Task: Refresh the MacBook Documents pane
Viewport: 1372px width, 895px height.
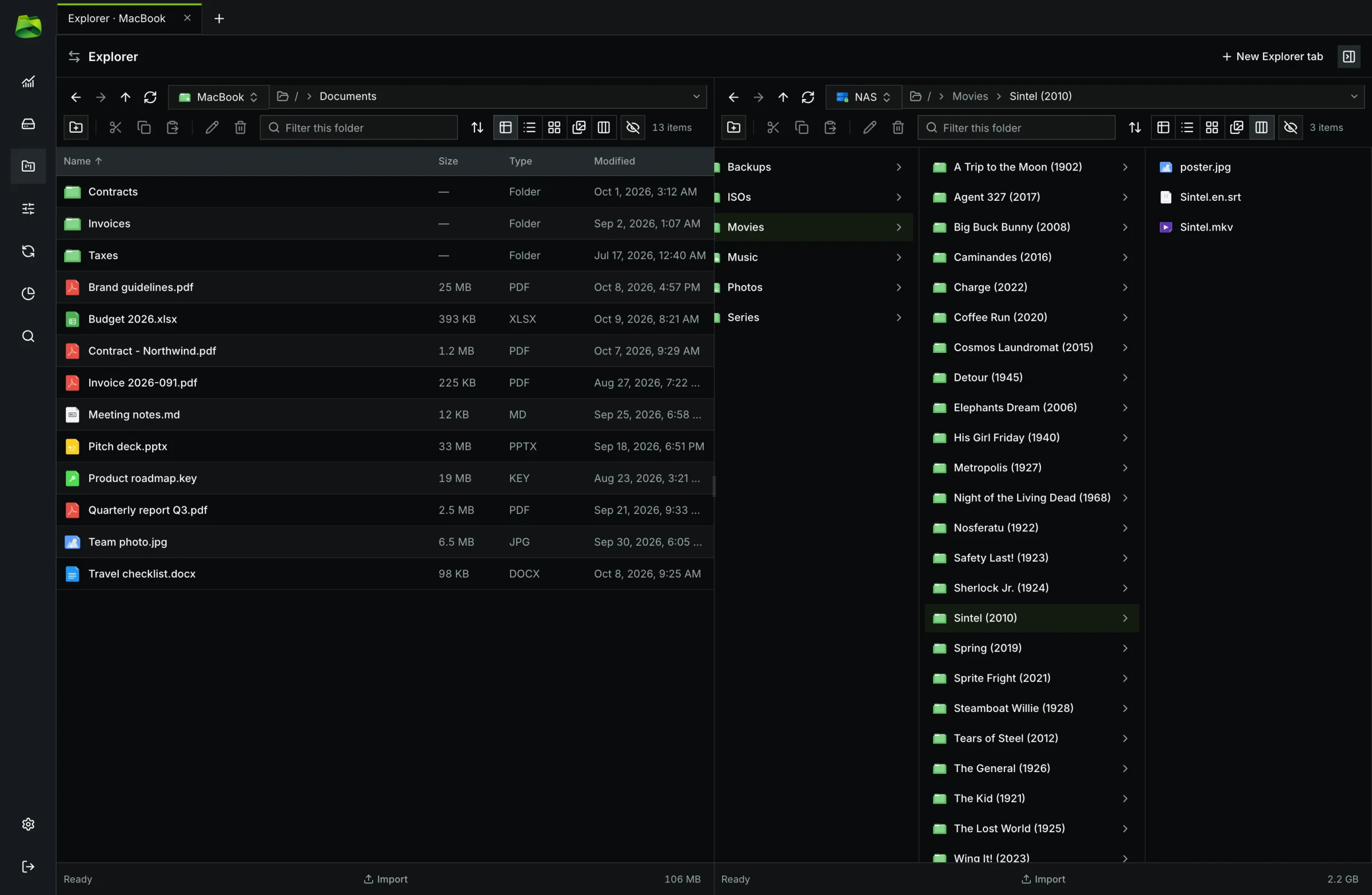Action: [x=150, y=97]
